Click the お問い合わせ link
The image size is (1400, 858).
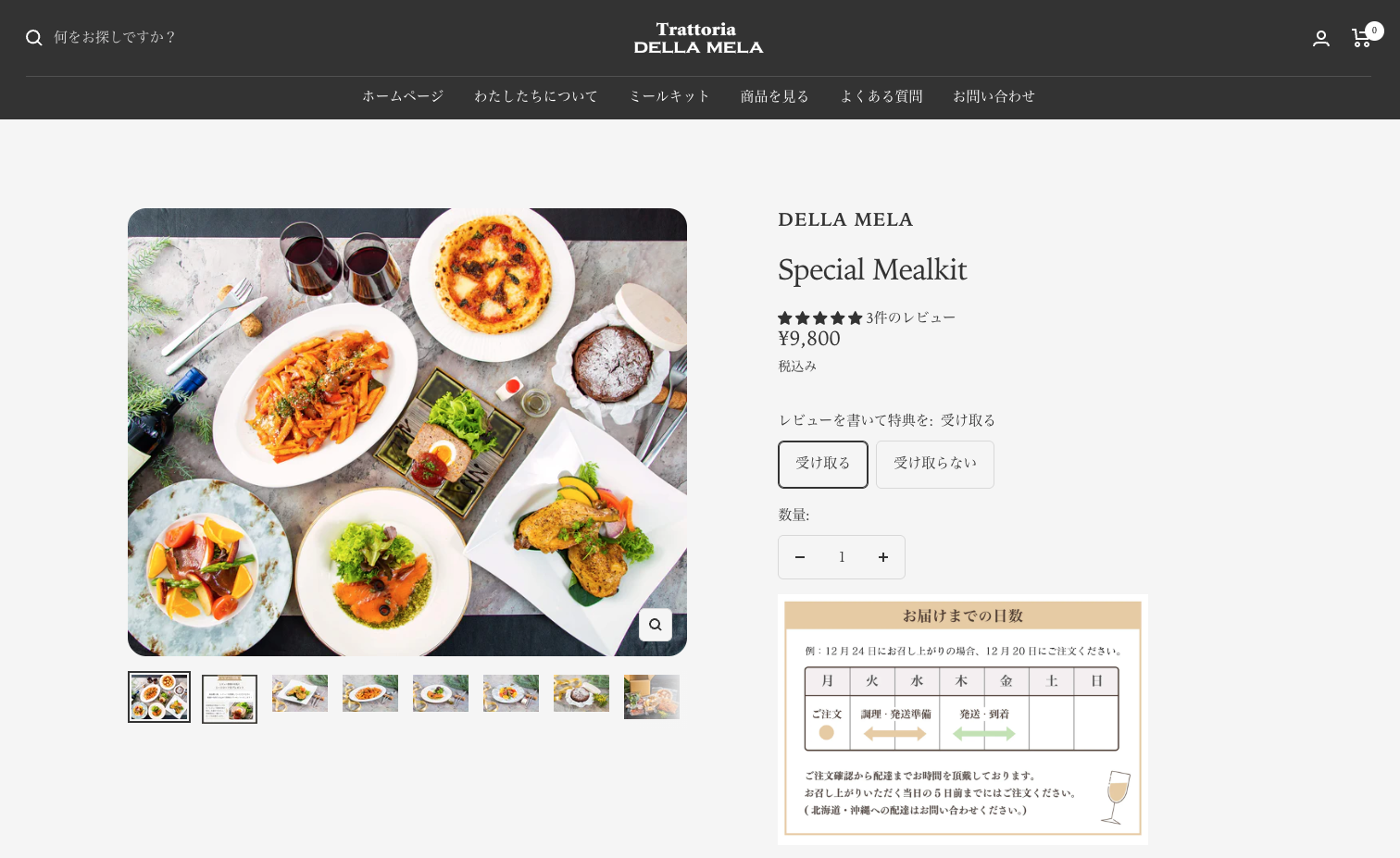pyautogui.click(x=994, y=96)
